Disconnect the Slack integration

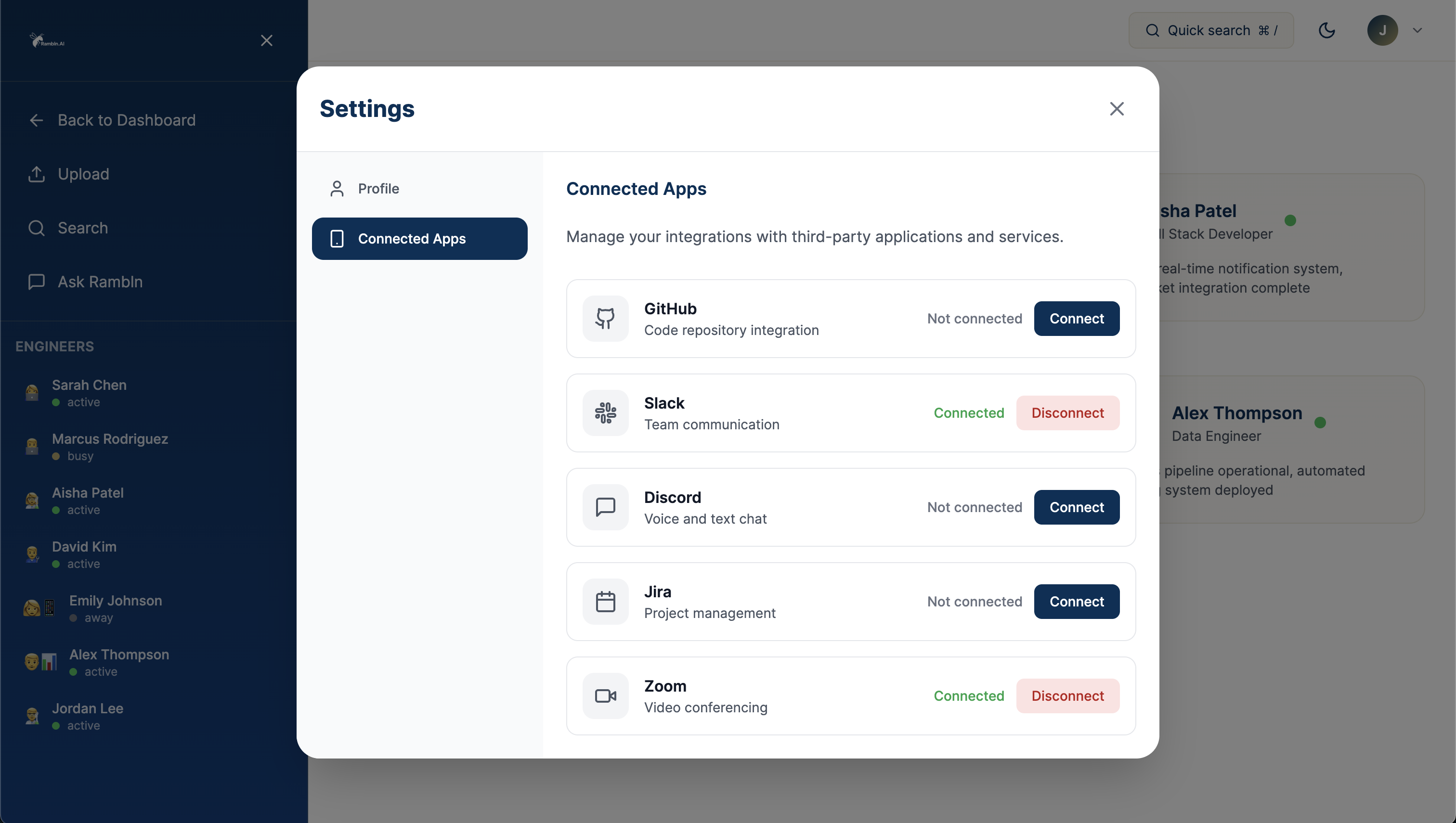1067,412
